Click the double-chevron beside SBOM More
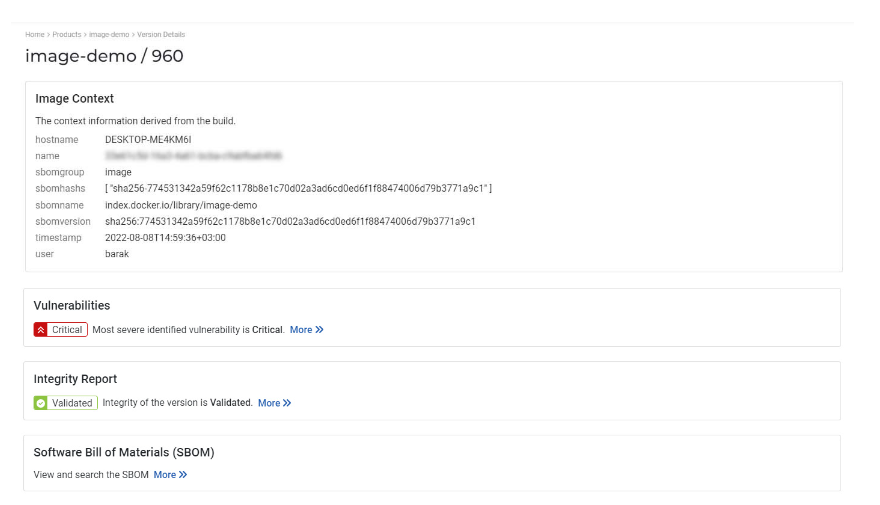The image size is (880, 505). (183, 475)
